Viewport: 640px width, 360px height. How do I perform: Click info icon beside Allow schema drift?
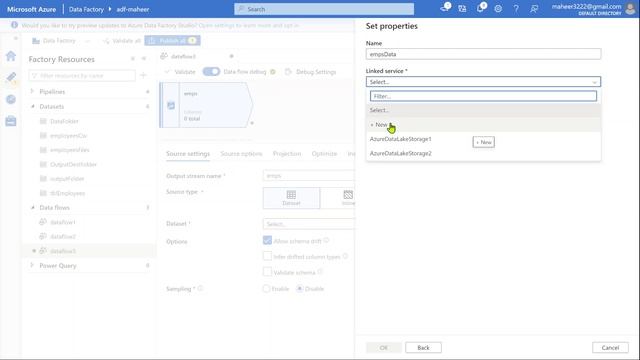[x=327, y=240]
